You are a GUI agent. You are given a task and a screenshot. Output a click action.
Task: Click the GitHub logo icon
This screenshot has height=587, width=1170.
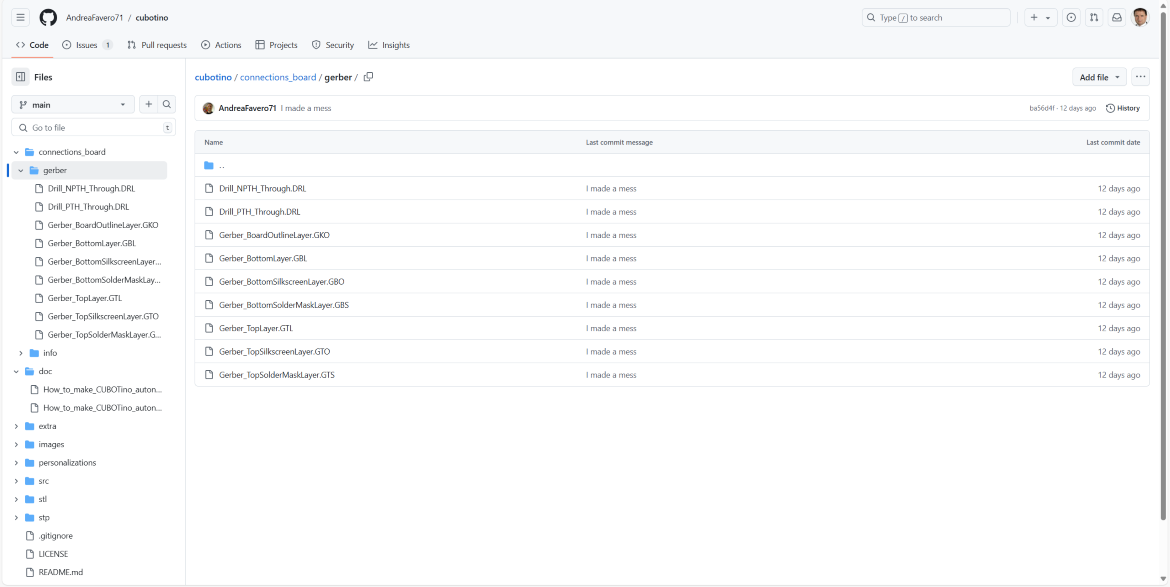48,17
